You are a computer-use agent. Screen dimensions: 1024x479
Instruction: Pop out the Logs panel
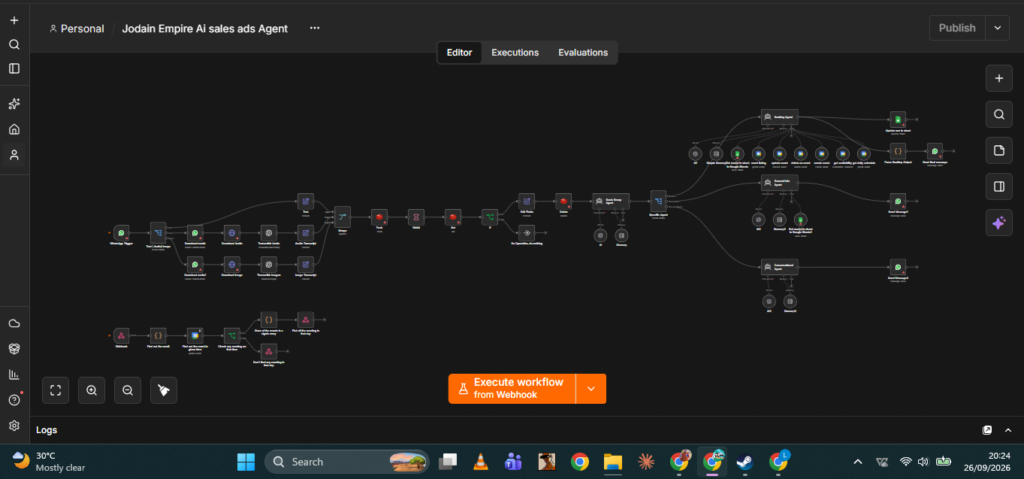pos(987,430)
